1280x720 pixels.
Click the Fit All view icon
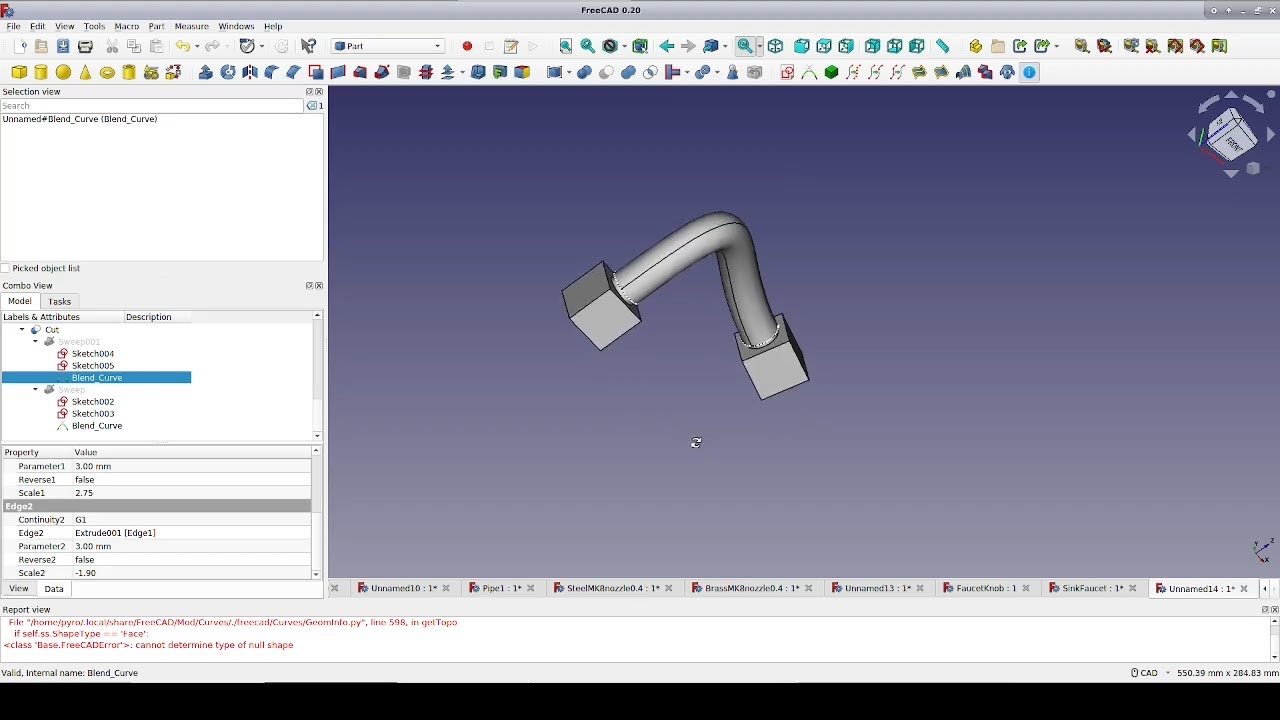coord(566,46)
